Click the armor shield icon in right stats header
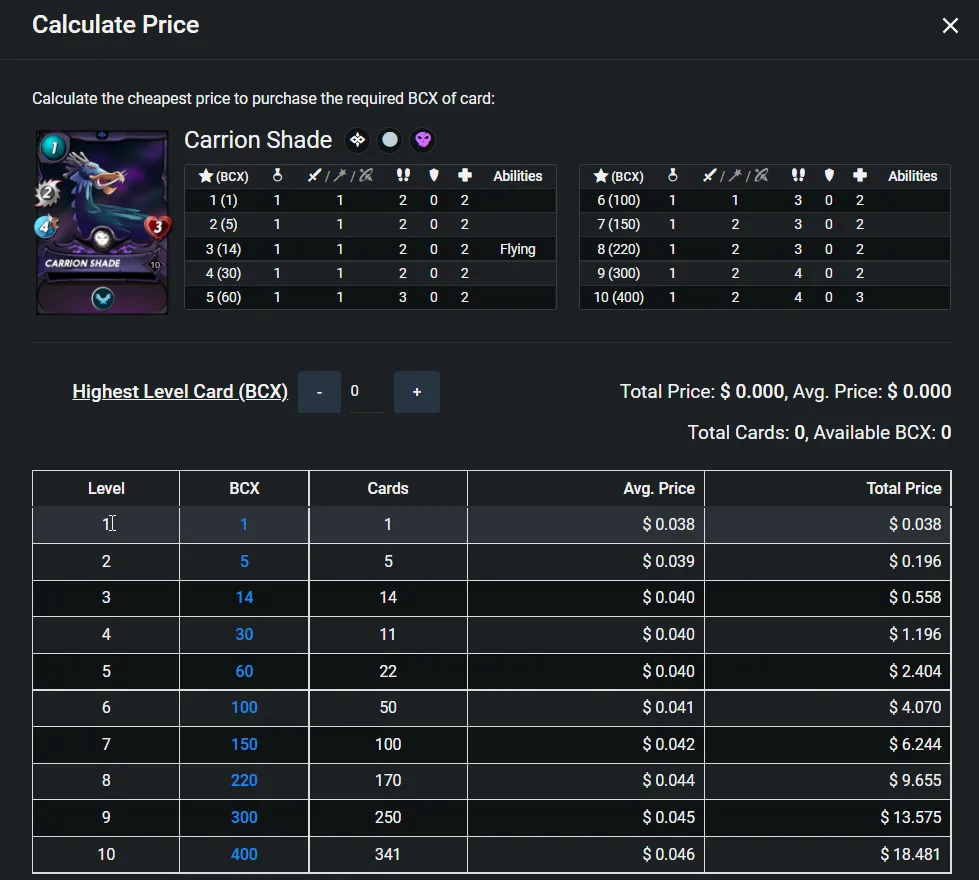The width and height of the screenshot is (979, 880). click(x=829, y=176)
